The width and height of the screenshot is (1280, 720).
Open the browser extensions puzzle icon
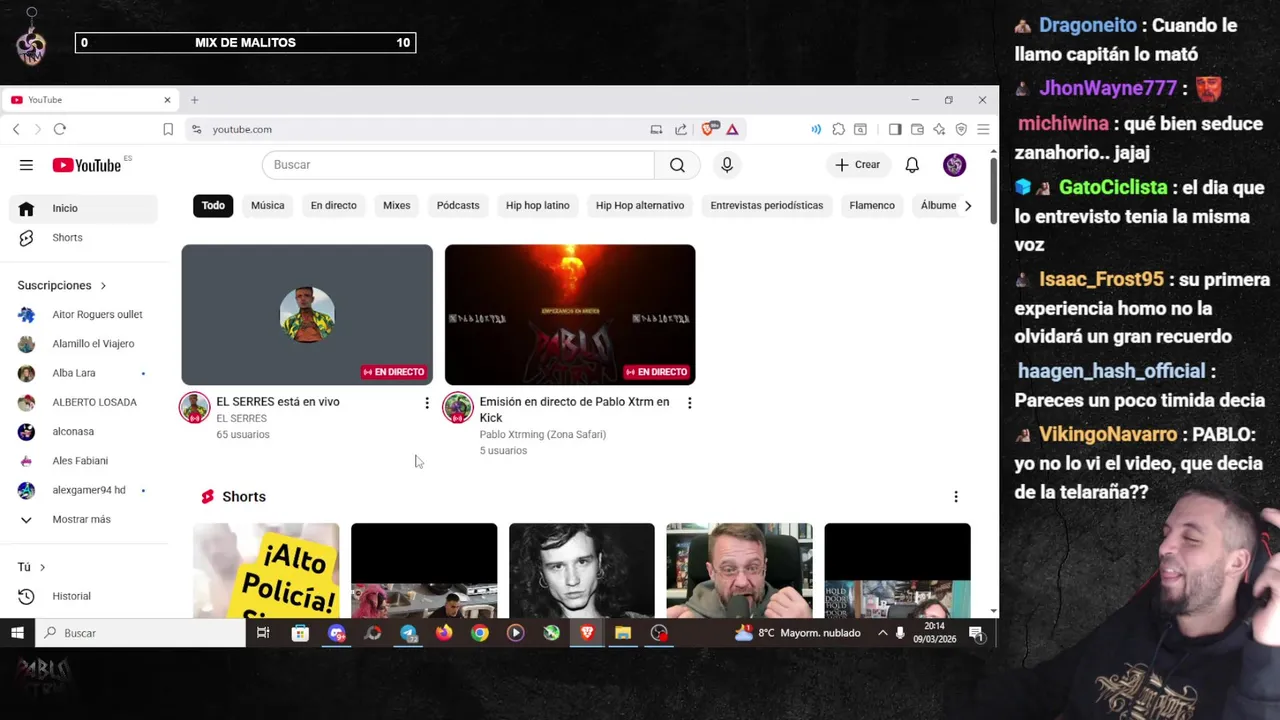[838, 129]
